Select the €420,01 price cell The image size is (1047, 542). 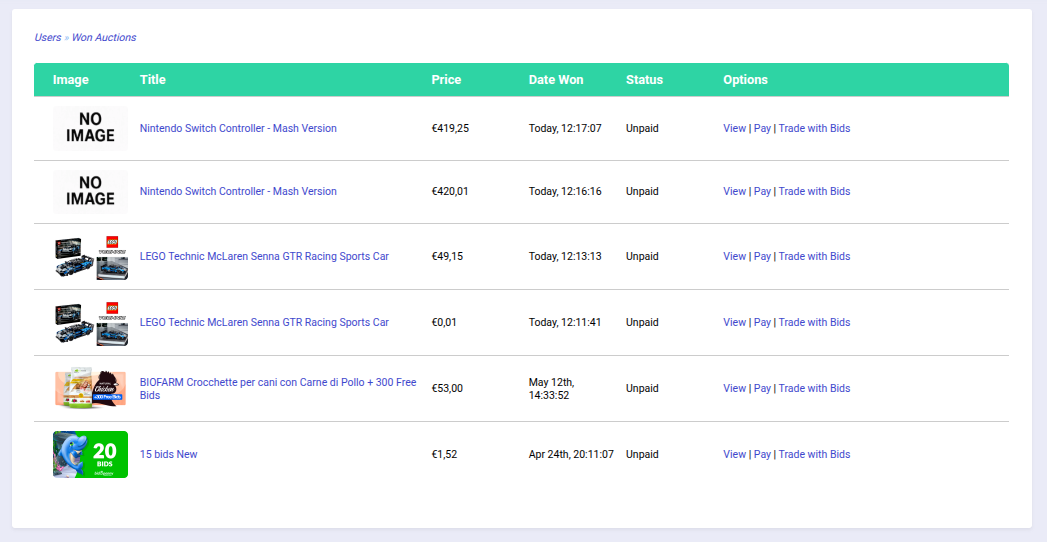(x=450, y=191)
